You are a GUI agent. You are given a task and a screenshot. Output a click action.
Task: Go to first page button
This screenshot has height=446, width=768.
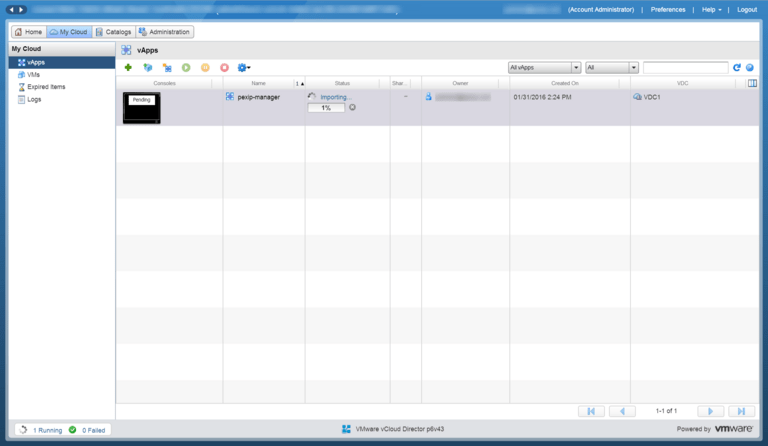pos(591,411)
